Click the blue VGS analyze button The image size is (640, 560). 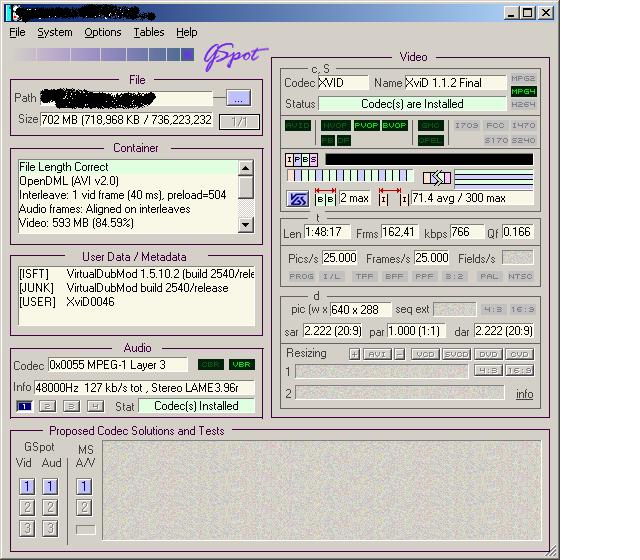pyautogui.click(x=297, y=199)
